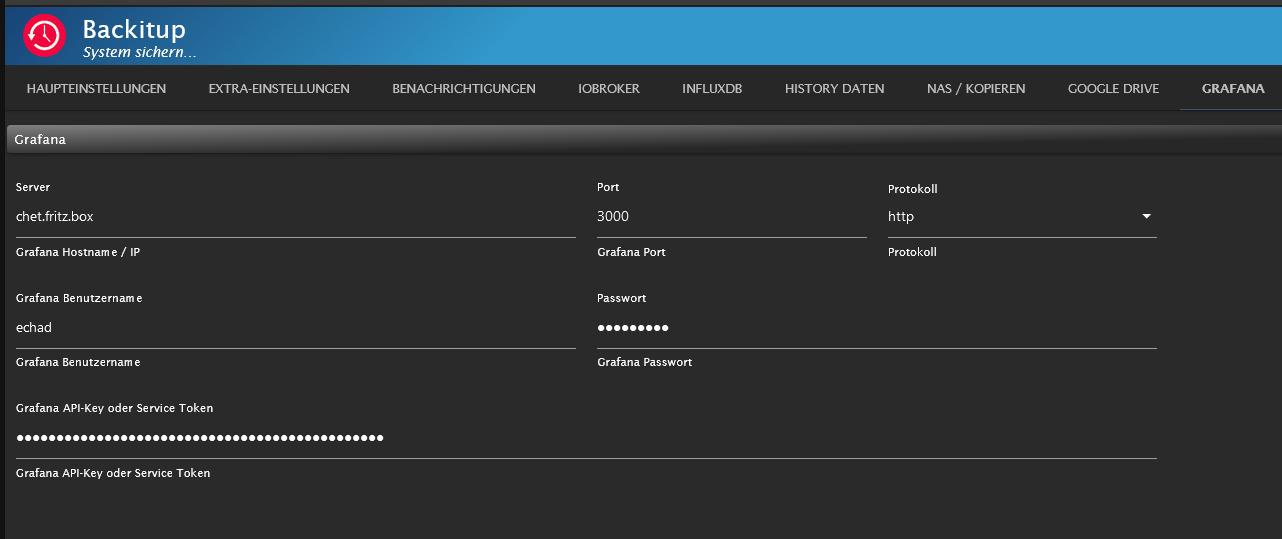This screenshot has height=539, width=1282.
Task: Click the http value in the Protokoll field
Action: click(x=901, y=216)
